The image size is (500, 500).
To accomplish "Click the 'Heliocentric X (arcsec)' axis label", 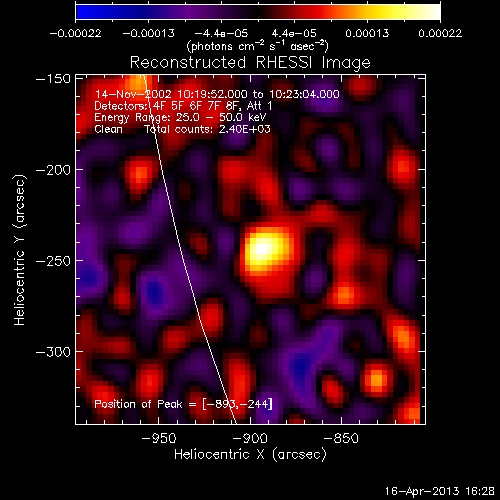I will (250, 455).
